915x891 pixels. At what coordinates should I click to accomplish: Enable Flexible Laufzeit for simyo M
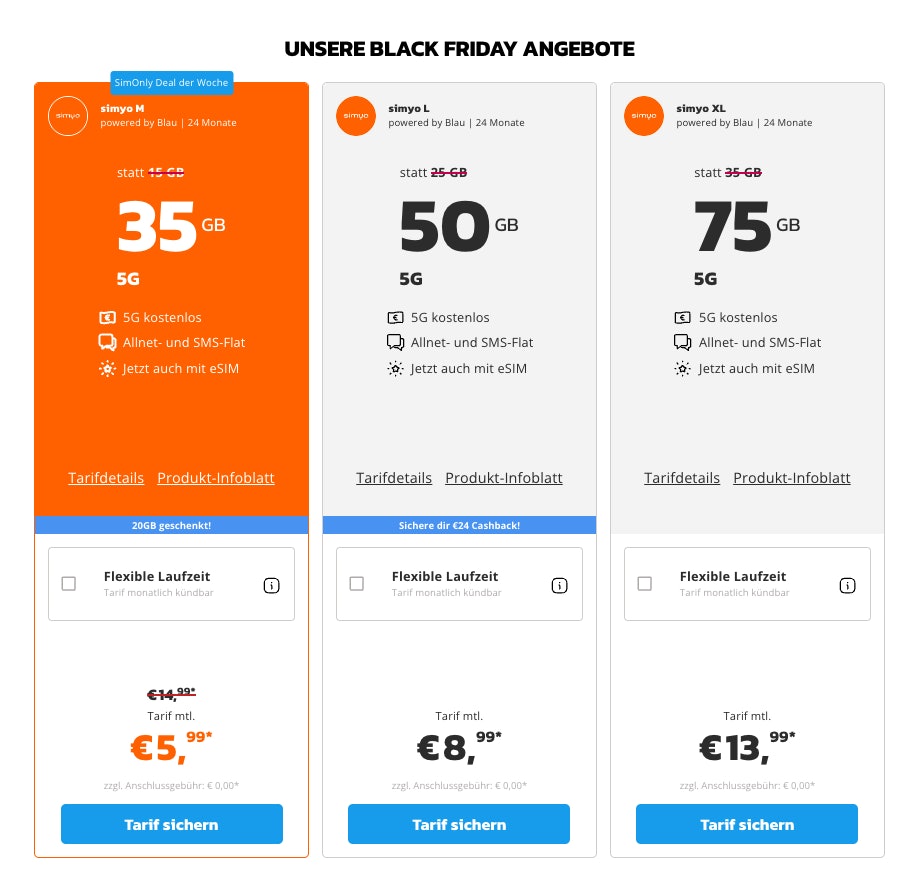click(69, 584)
